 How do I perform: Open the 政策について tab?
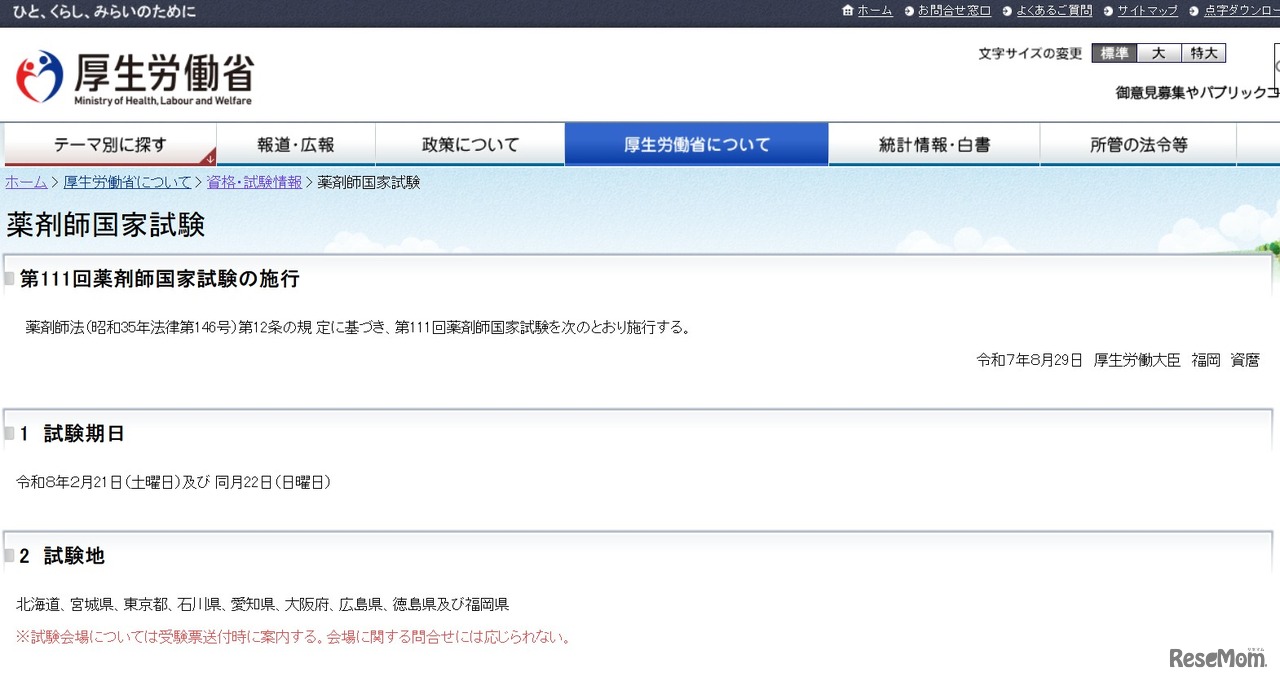point(470,143)
